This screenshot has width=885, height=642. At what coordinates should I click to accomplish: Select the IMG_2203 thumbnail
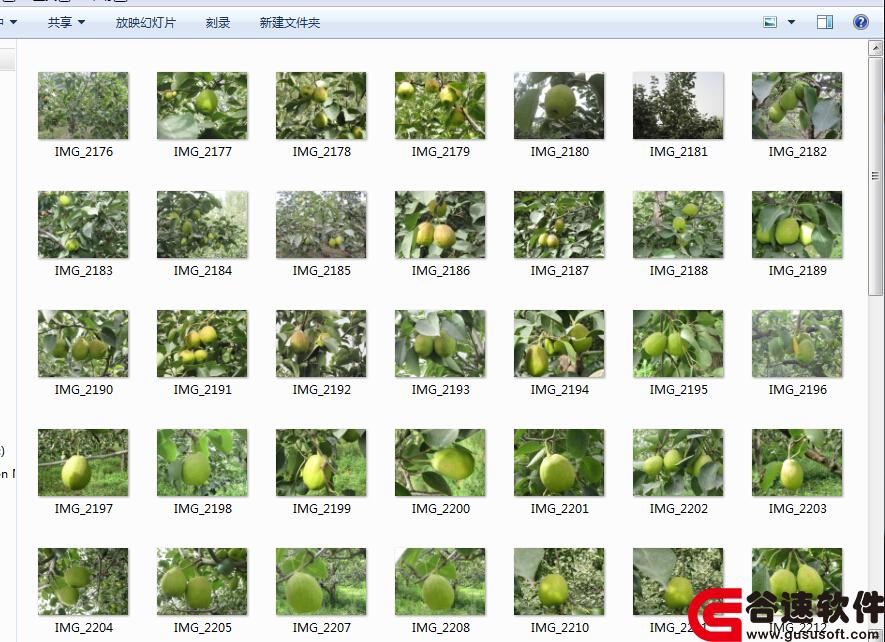pos(798,463)
